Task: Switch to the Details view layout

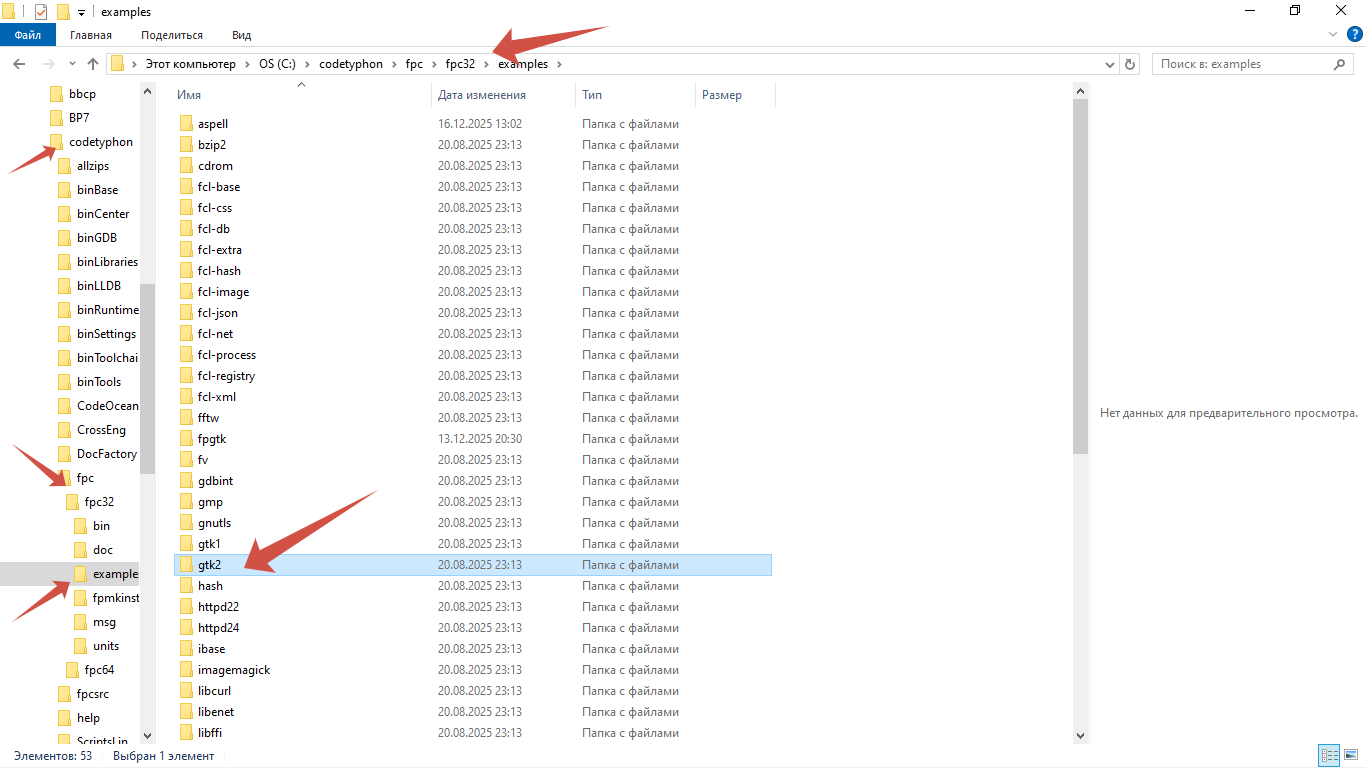Action: tap(1329, 755)
